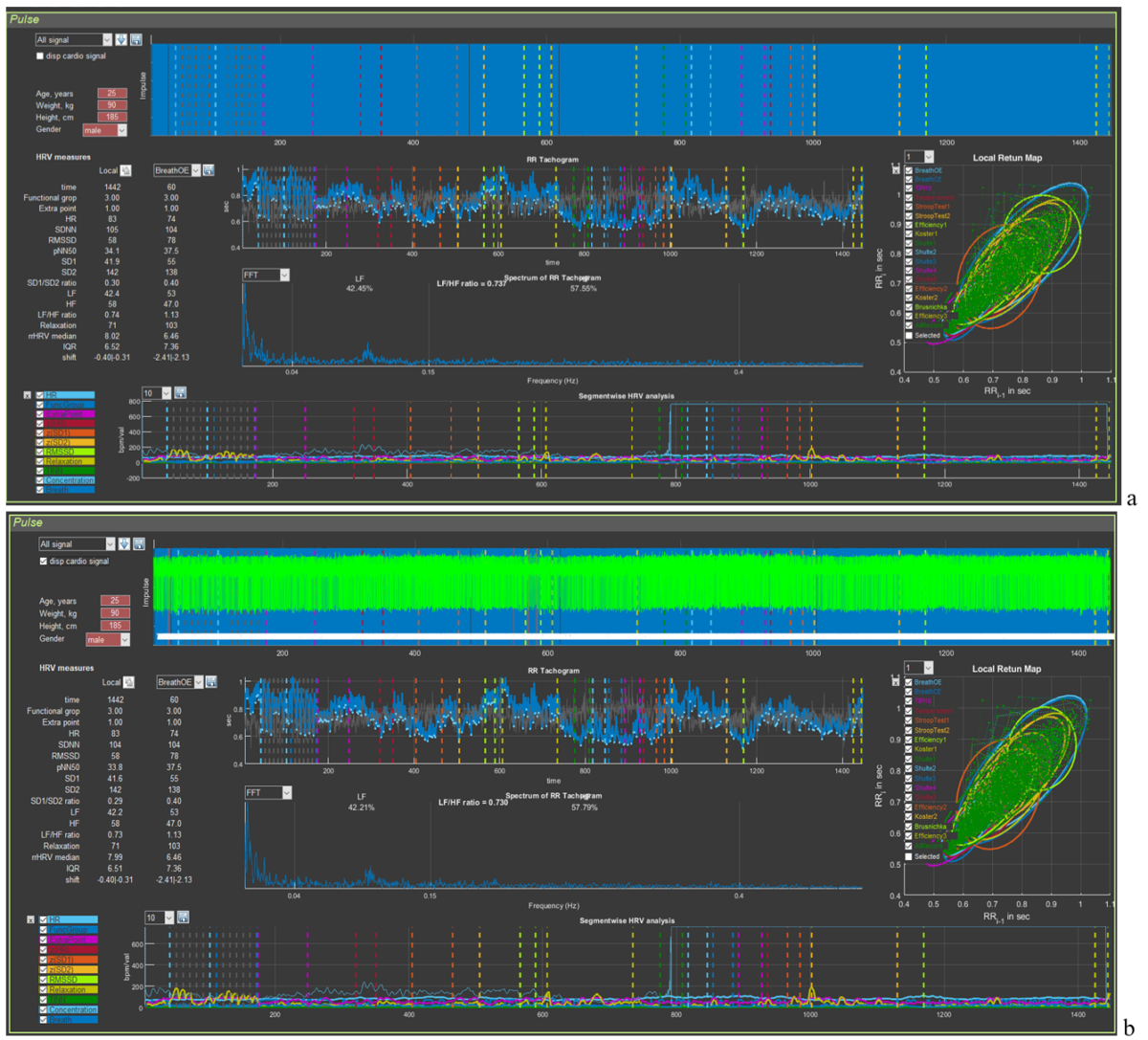Open the FFT method dropdown in panel a
Screen dimensions: 1148x1040
(284, 276)
